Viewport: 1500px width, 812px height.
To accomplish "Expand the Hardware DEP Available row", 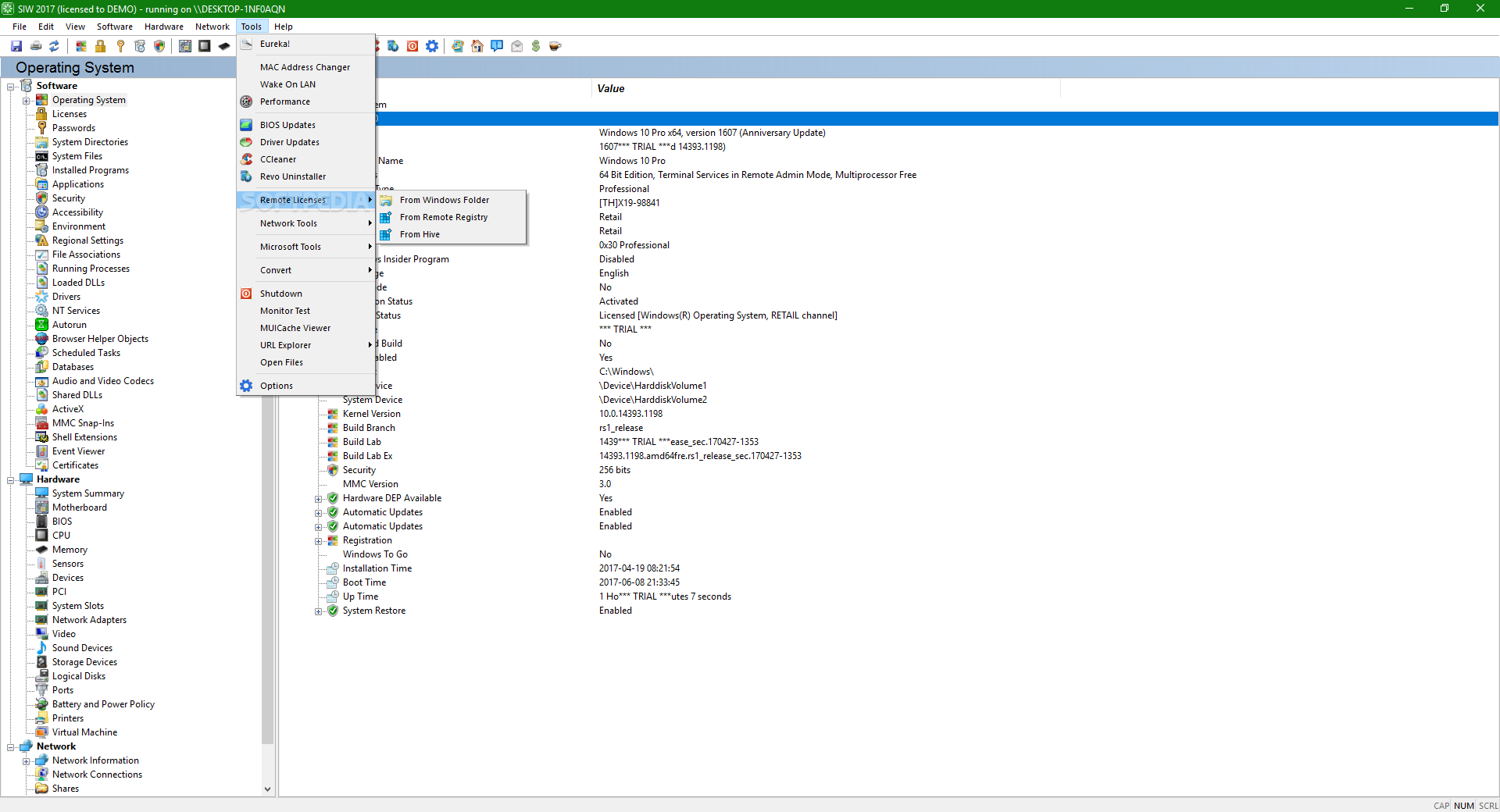I will (319, 499).
